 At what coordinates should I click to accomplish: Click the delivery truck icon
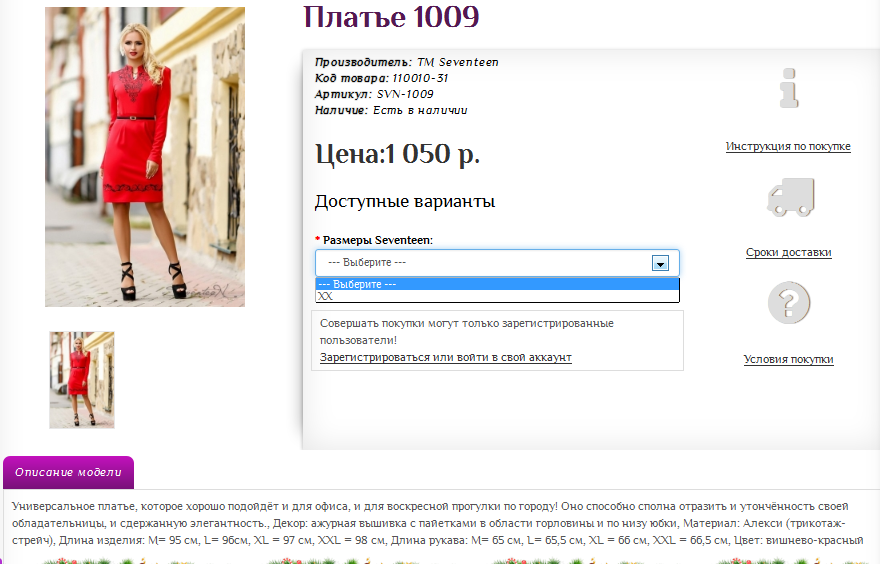click(x=790, y=197)
